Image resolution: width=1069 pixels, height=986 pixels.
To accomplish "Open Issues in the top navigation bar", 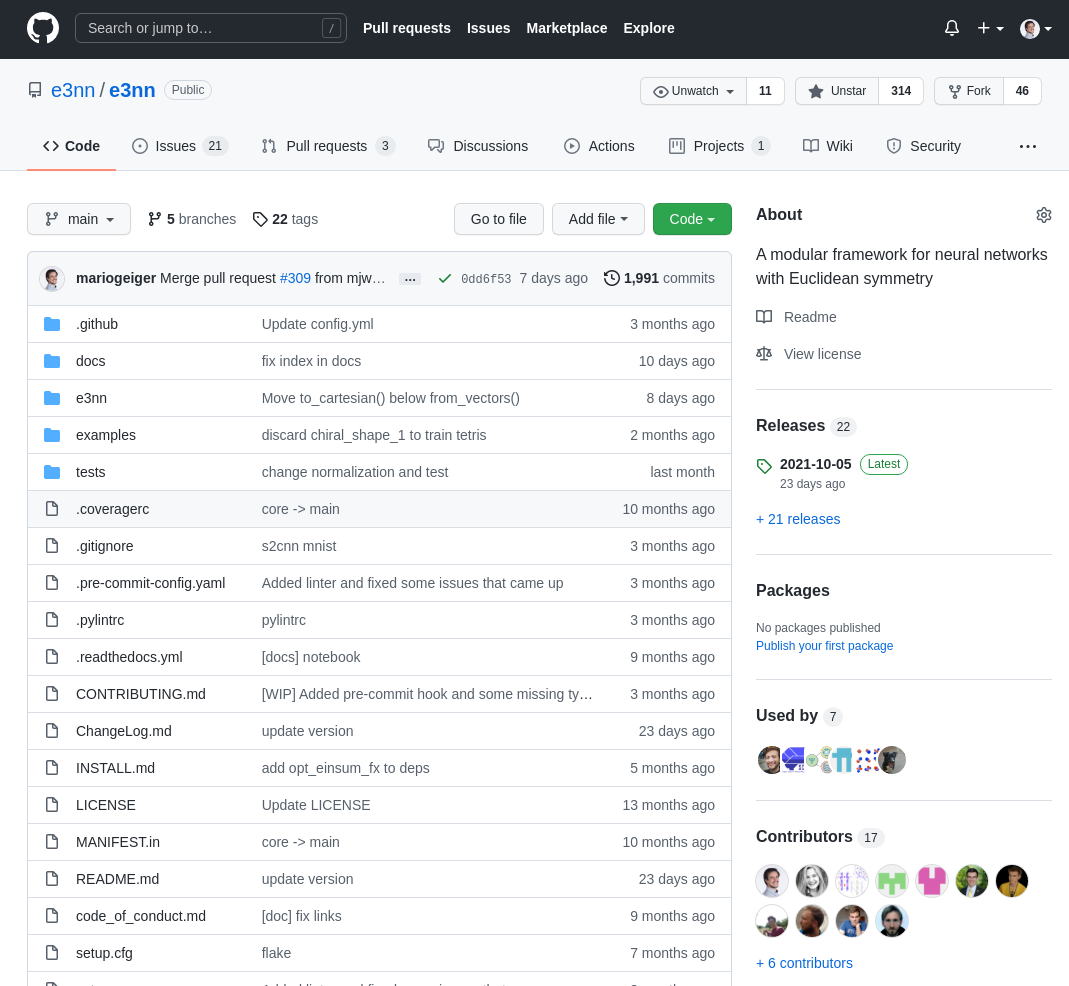I will tap(488, 28).
